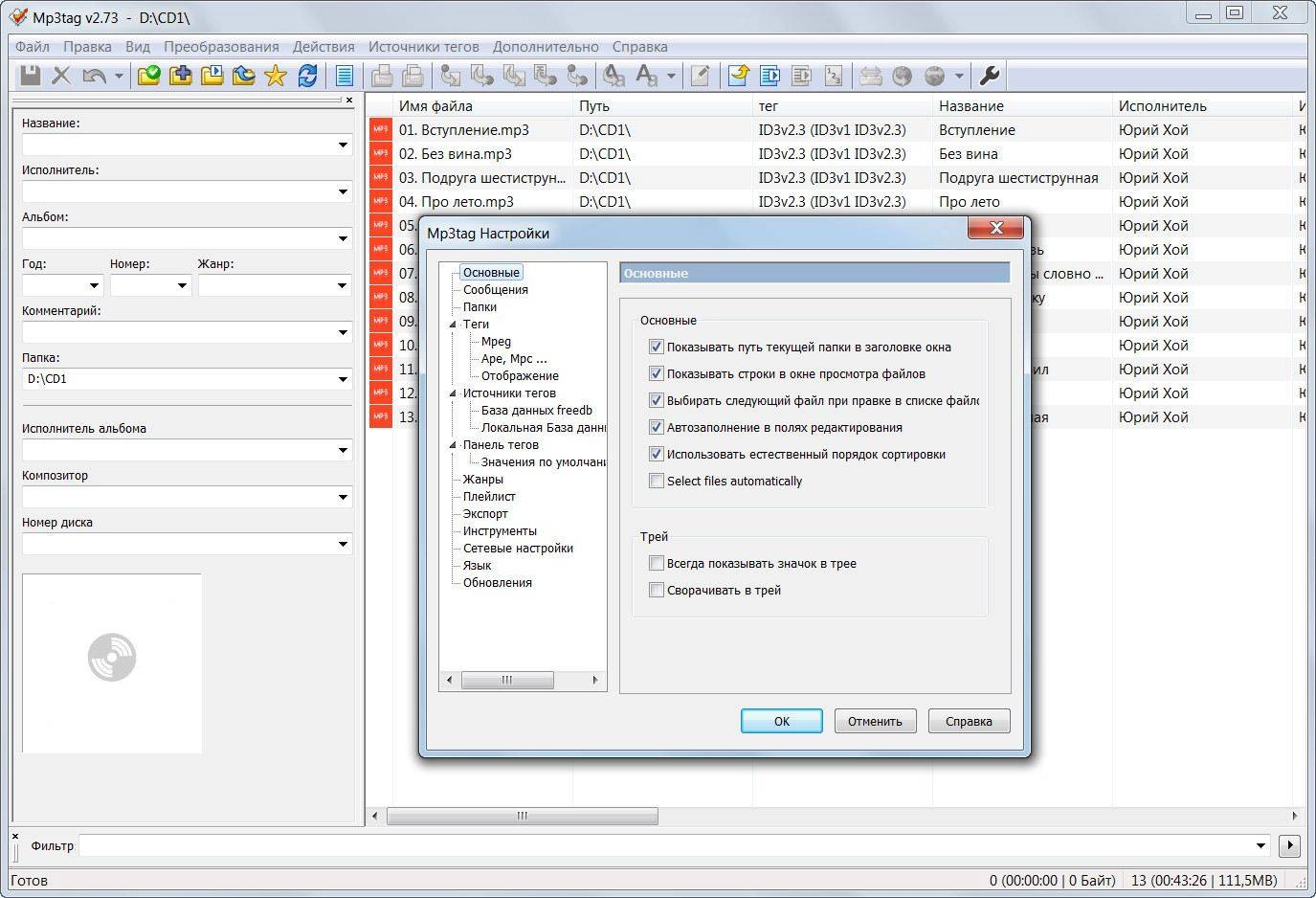
Task: Click the Undo arrow icon
Action: point(93,76)
